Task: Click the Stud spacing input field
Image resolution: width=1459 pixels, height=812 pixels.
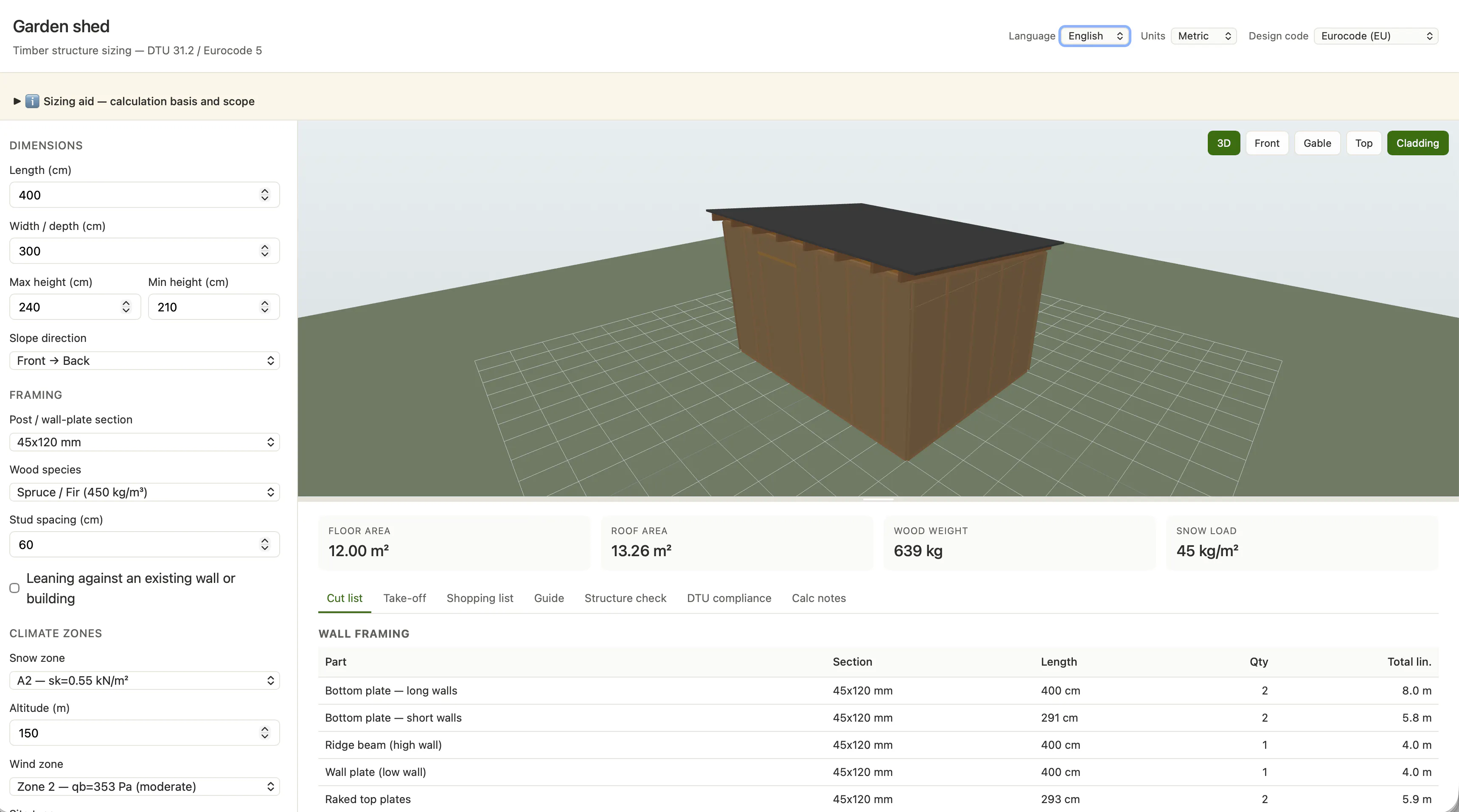Action: 144,544
